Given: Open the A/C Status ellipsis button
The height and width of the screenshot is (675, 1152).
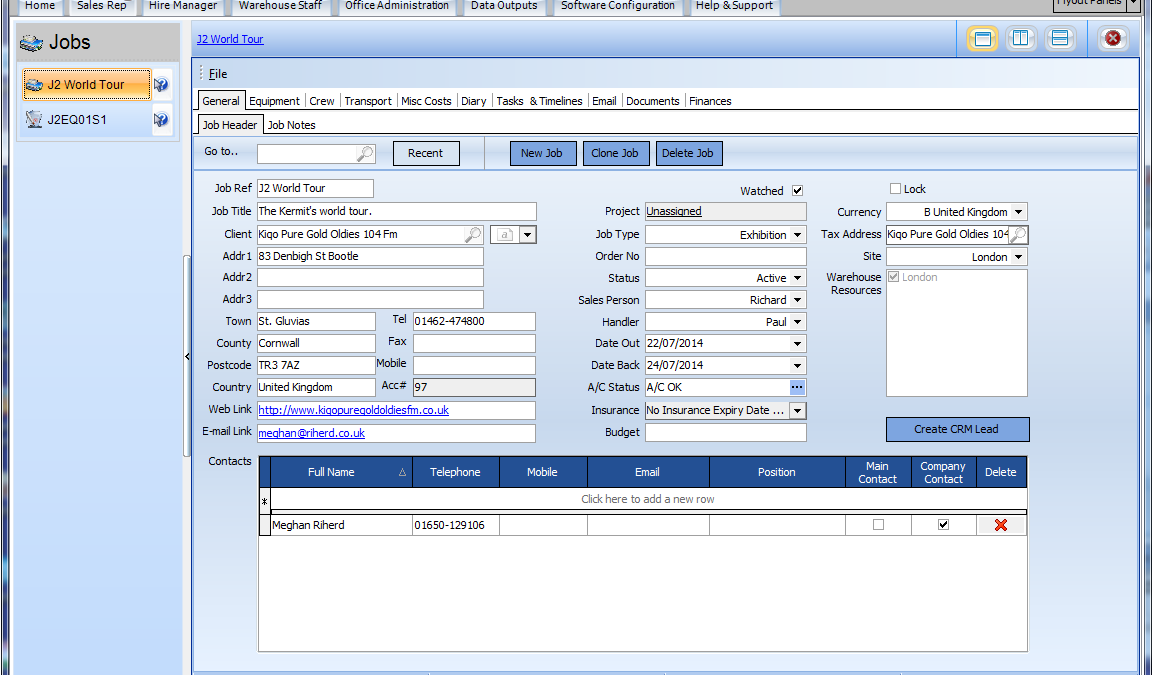Looking at the screenshot, I should click(797, 387).
